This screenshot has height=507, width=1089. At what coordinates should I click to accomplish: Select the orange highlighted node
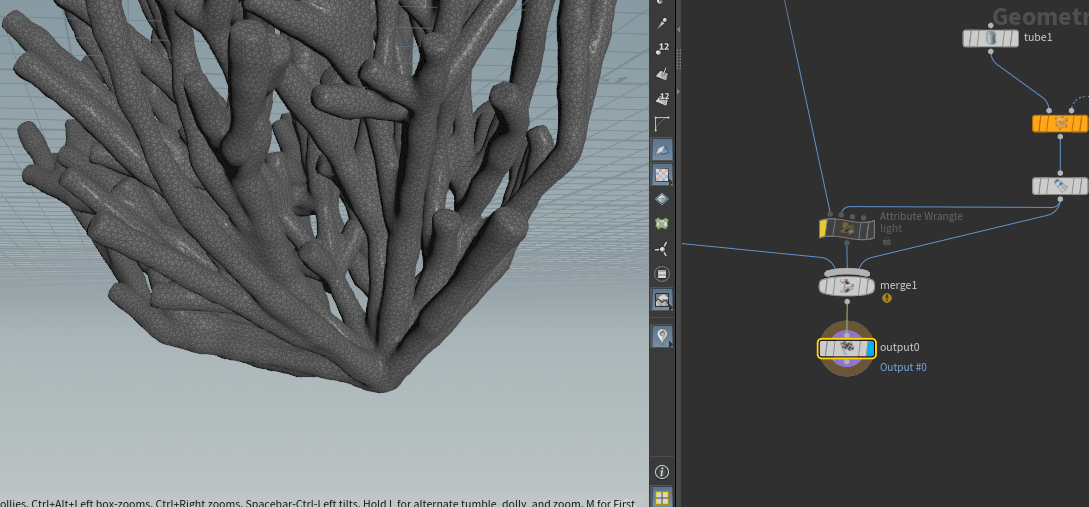[1060, 124]
